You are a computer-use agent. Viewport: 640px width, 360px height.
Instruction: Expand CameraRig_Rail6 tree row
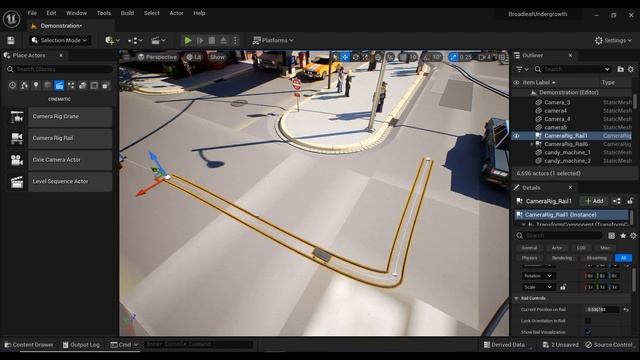[531, 144]
